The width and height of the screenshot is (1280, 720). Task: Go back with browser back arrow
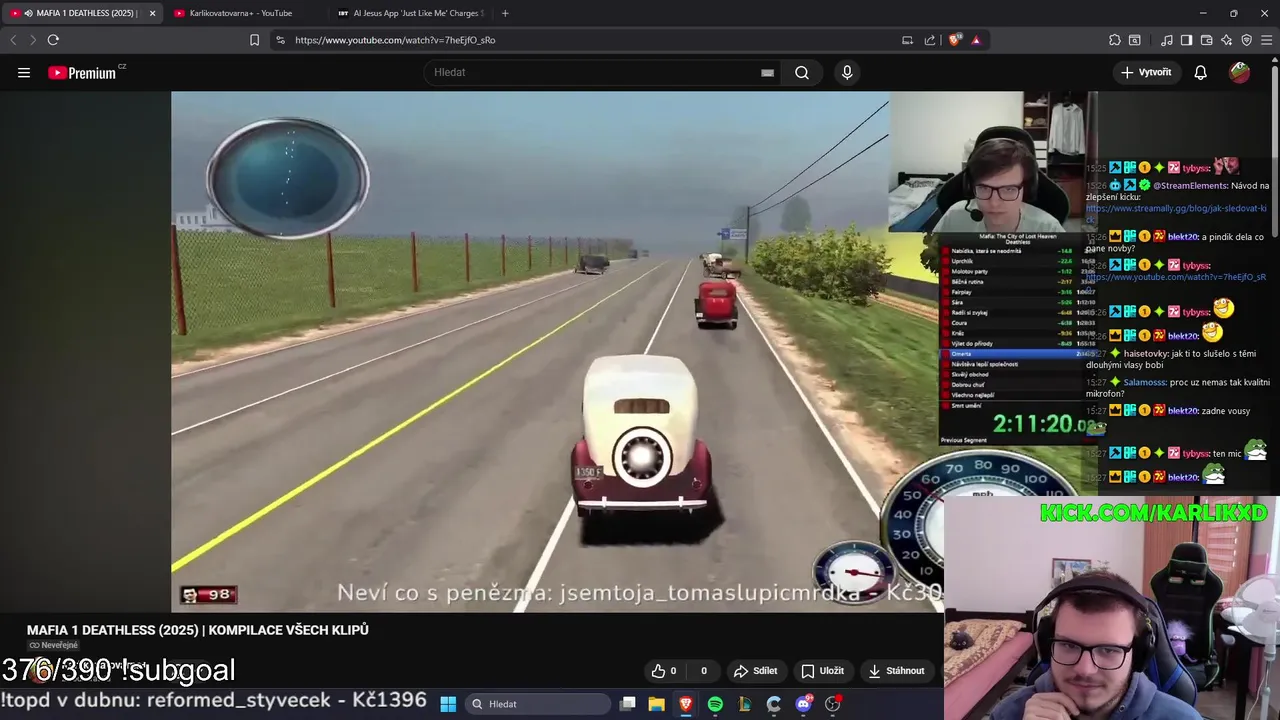tap(13, 40)
